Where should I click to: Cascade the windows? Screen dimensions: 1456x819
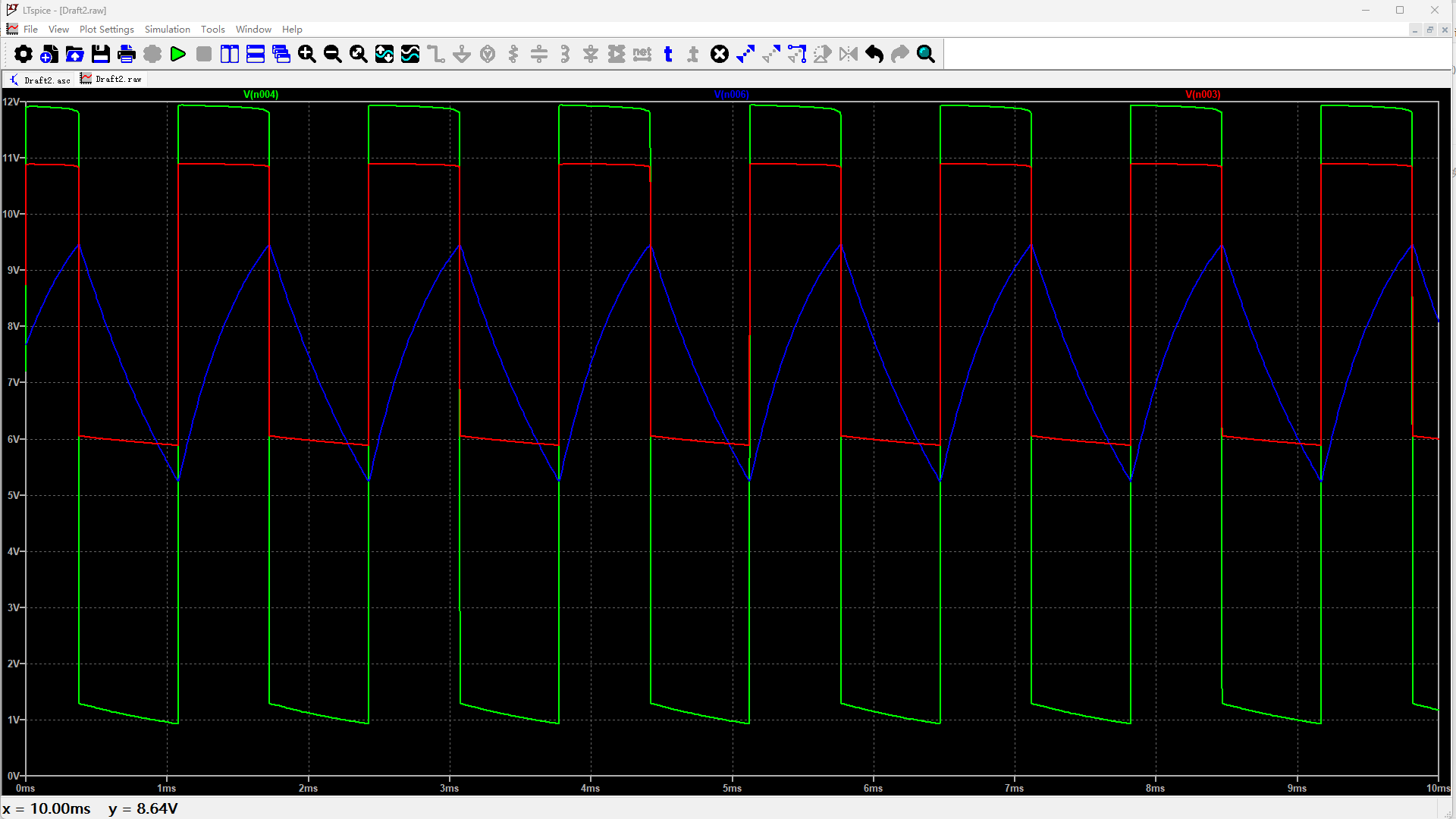281,54
